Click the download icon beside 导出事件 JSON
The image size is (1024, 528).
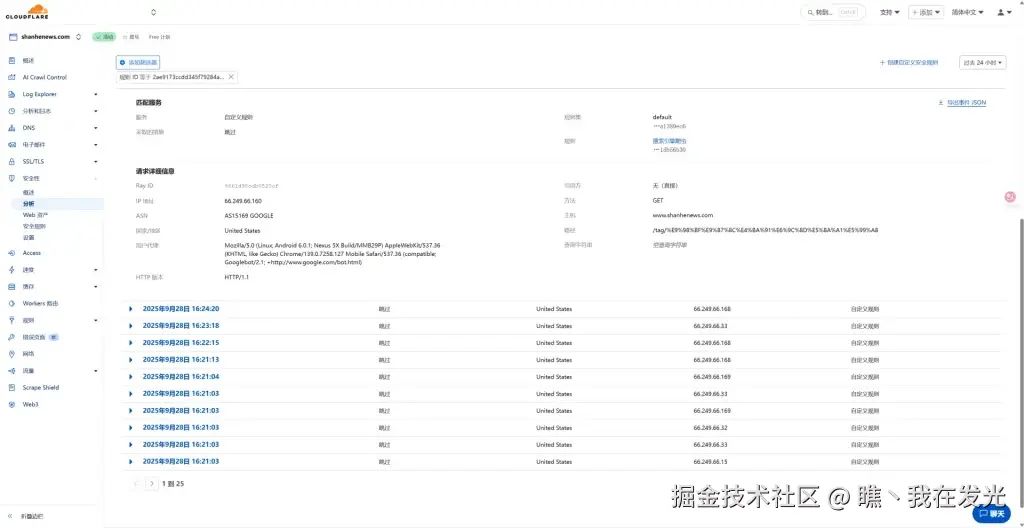940,103
